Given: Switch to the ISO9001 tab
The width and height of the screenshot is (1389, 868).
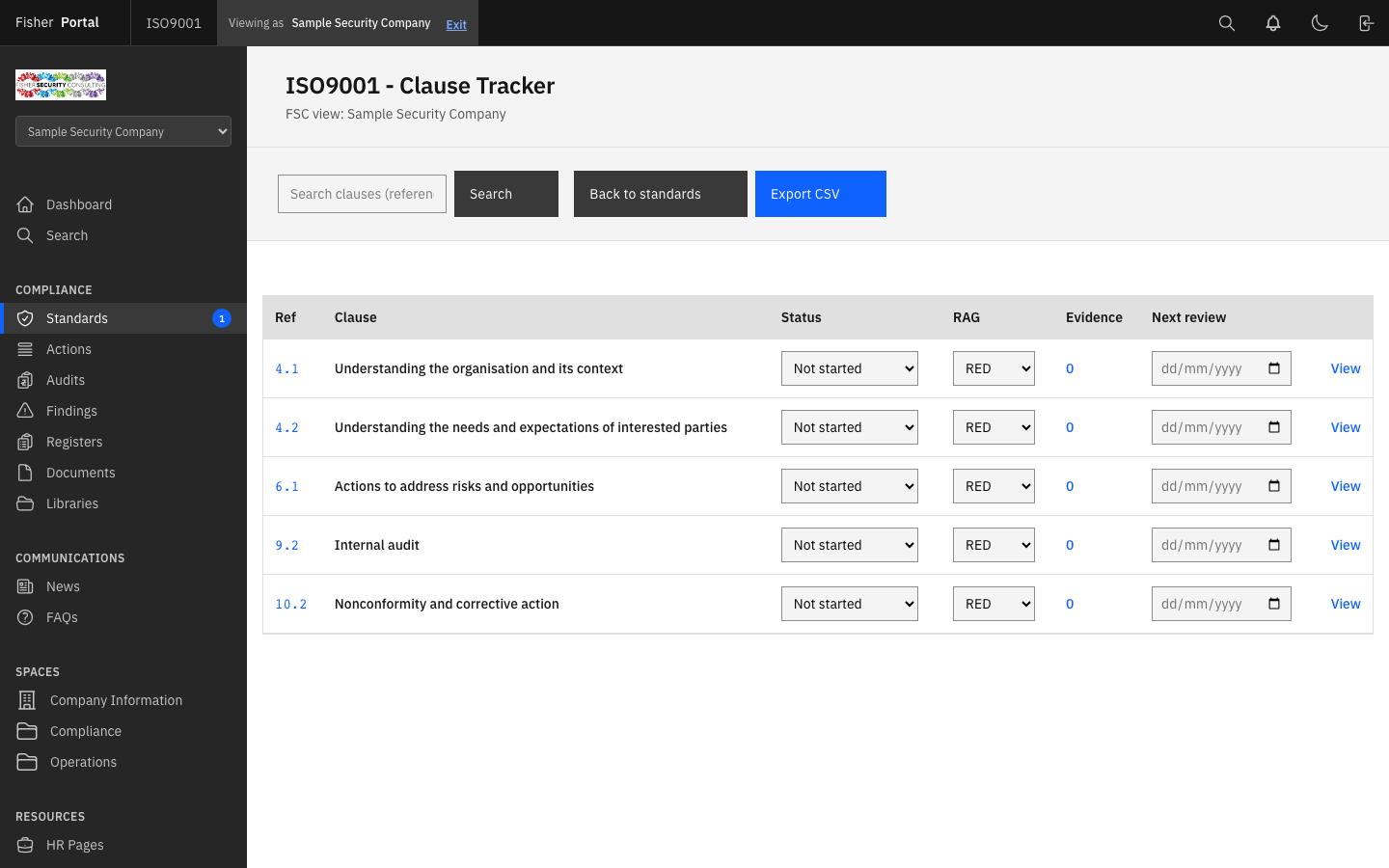Looking at the screenshot, I should pos(173,22).
